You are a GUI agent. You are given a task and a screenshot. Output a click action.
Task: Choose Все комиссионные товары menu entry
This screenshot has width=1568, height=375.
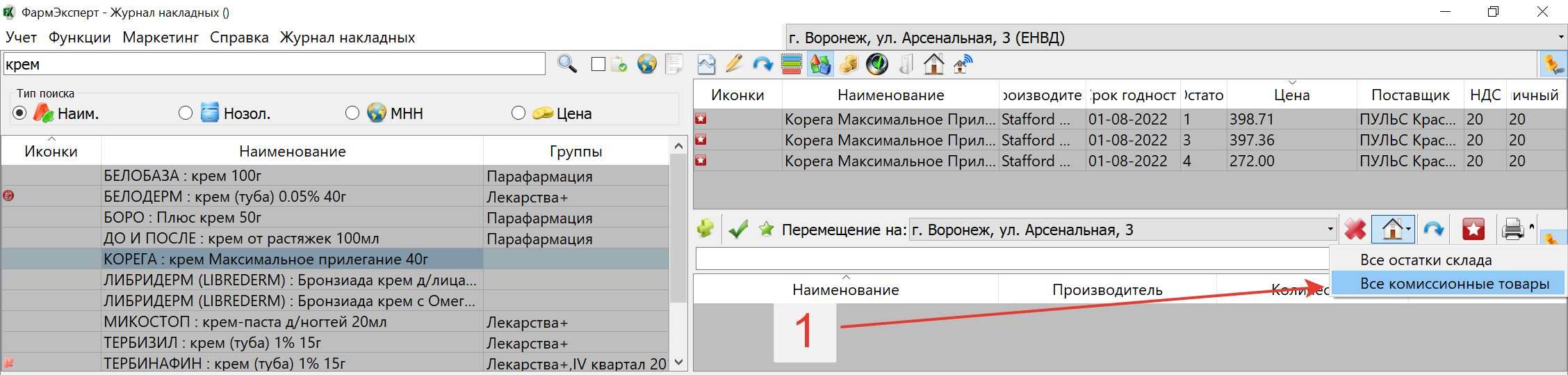1454,284
